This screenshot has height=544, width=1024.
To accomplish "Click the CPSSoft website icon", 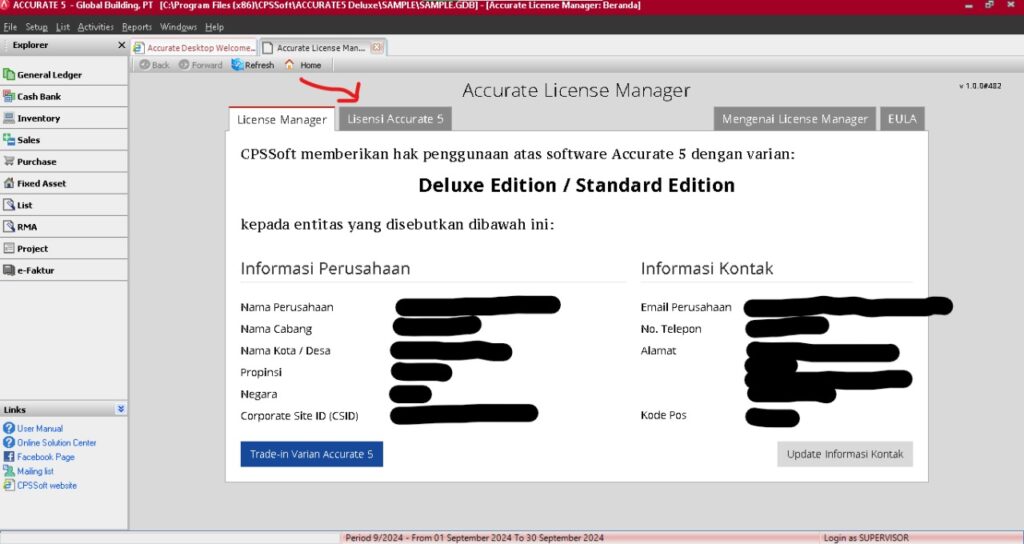I will 8,485.
